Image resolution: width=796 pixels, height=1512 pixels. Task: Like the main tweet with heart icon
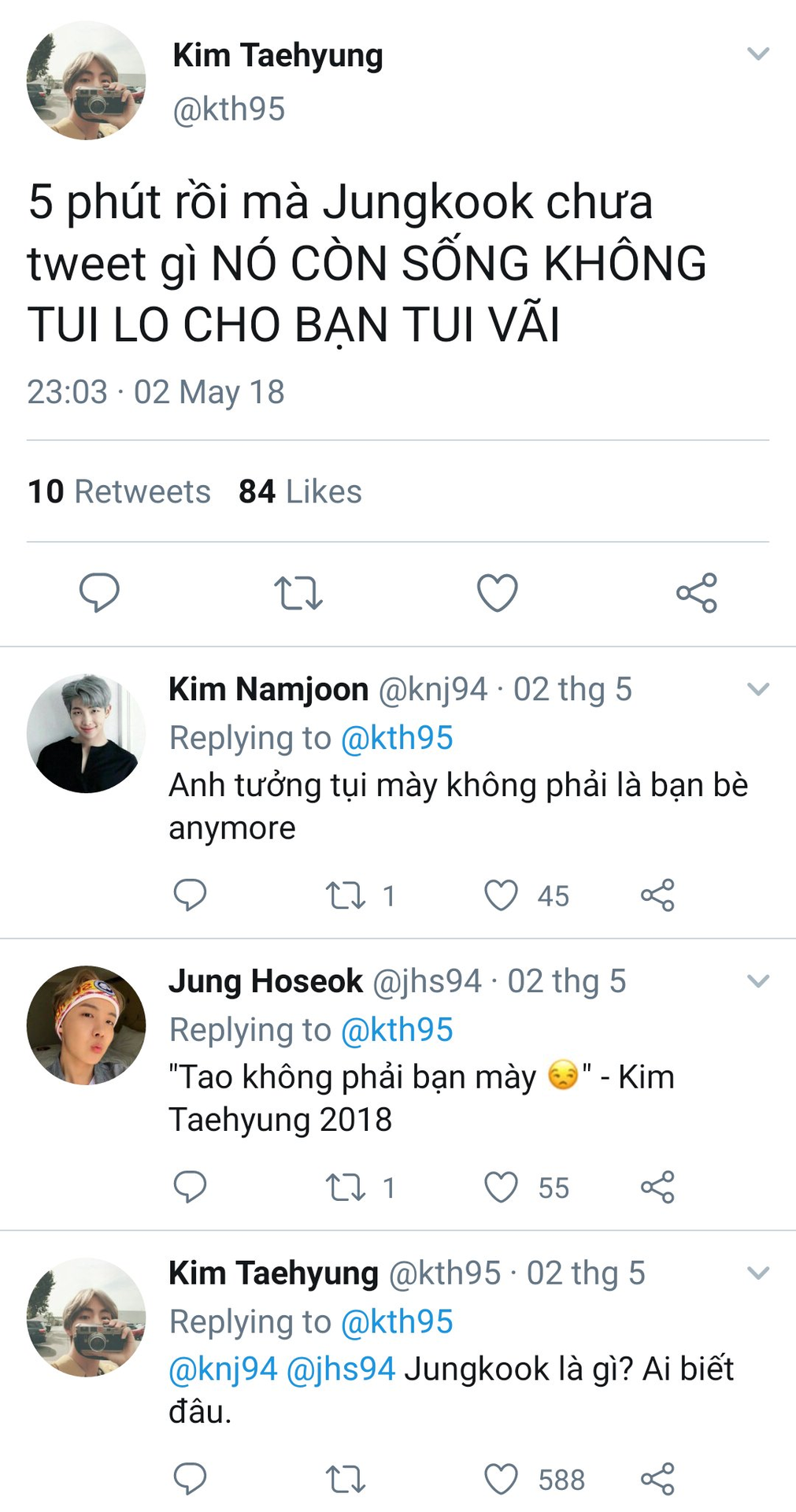pos(498,593)
